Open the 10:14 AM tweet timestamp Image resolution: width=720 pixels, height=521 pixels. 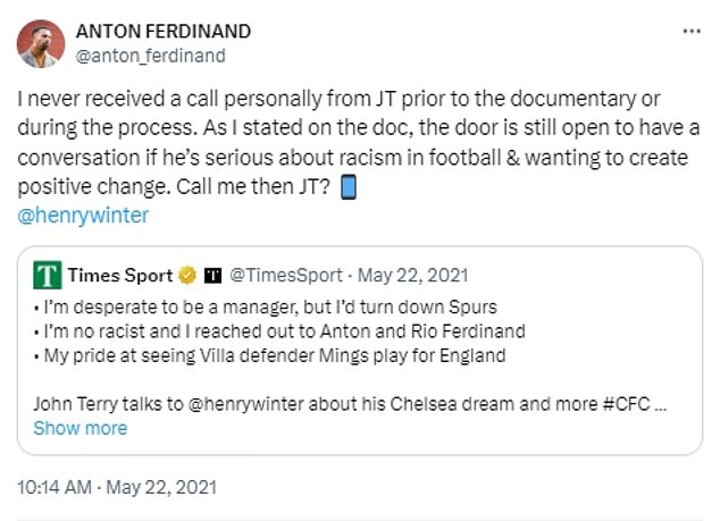coord(117,488)
